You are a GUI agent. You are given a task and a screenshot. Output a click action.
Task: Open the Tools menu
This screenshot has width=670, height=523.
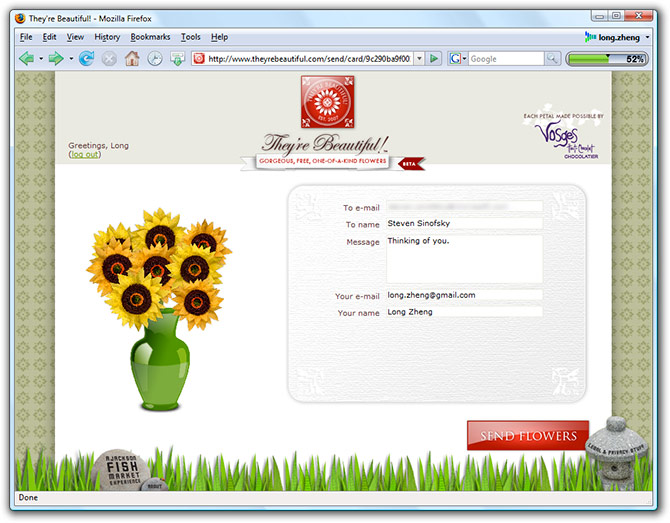click(190, 37)
